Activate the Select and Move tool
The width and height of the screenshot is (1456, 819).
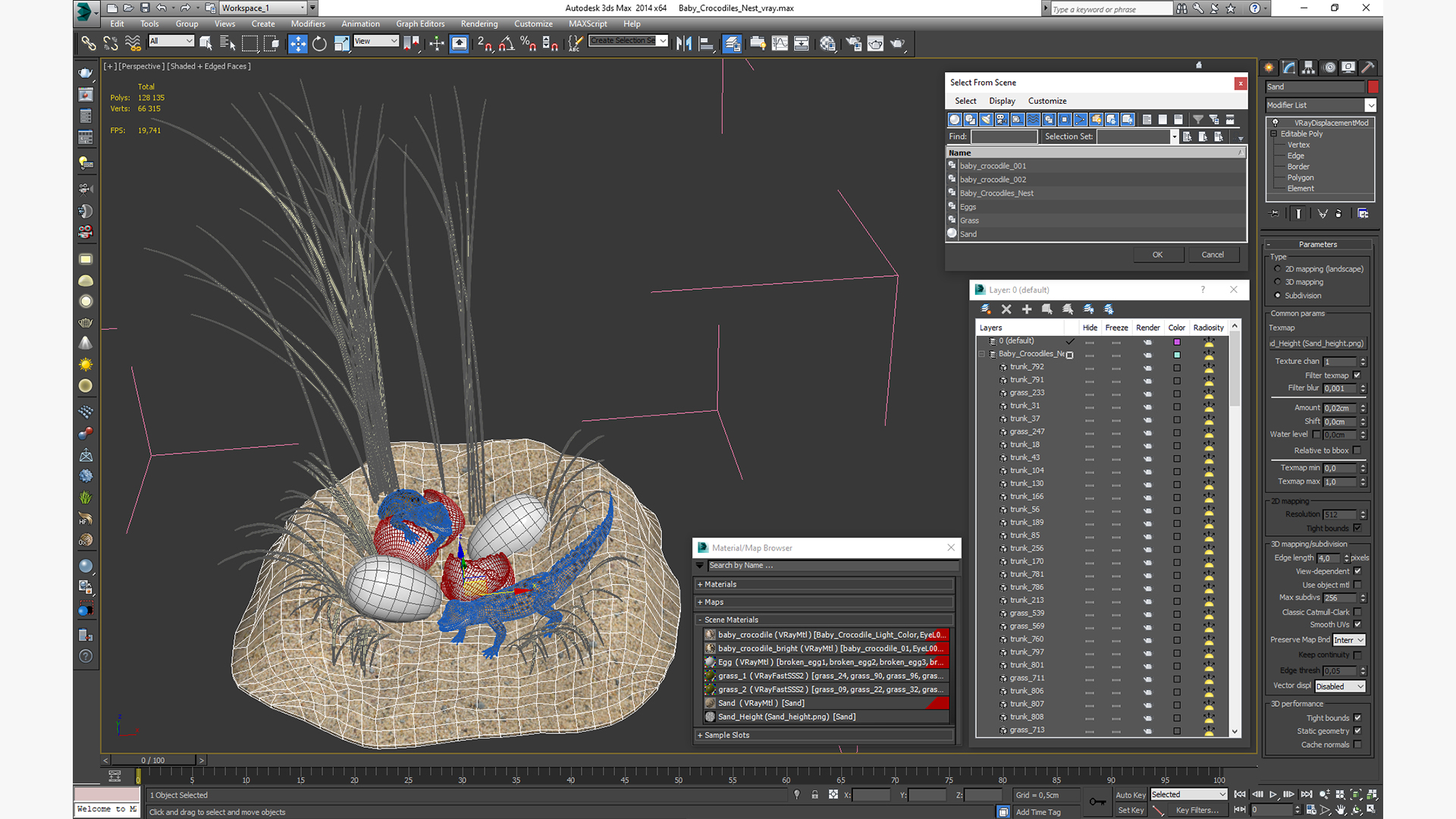click(298, 43)
